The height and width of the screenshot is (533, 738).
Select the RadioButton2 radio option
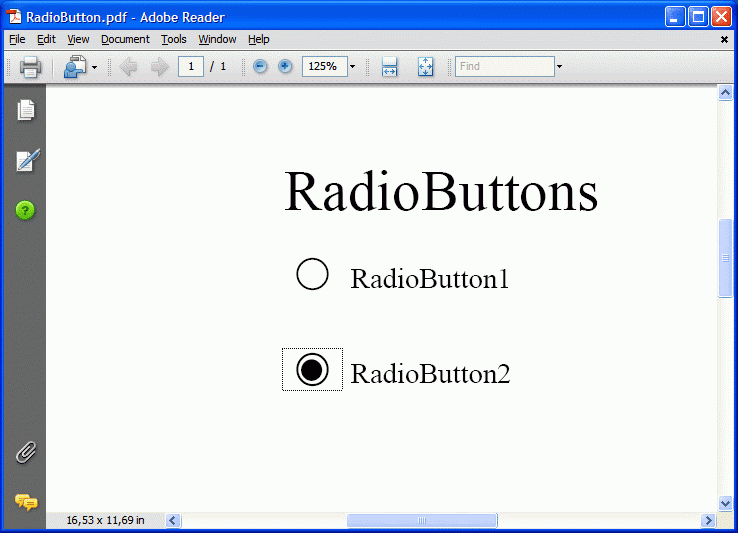point(312,370)
